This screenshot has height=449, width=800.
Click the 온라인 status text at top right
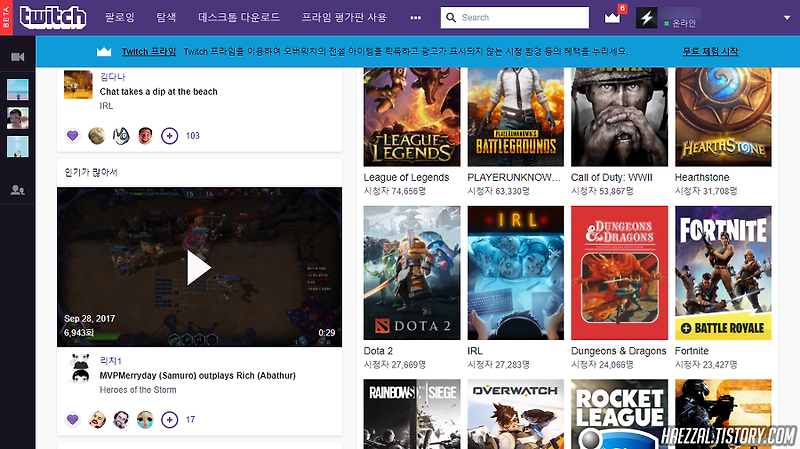pos(684,23)
